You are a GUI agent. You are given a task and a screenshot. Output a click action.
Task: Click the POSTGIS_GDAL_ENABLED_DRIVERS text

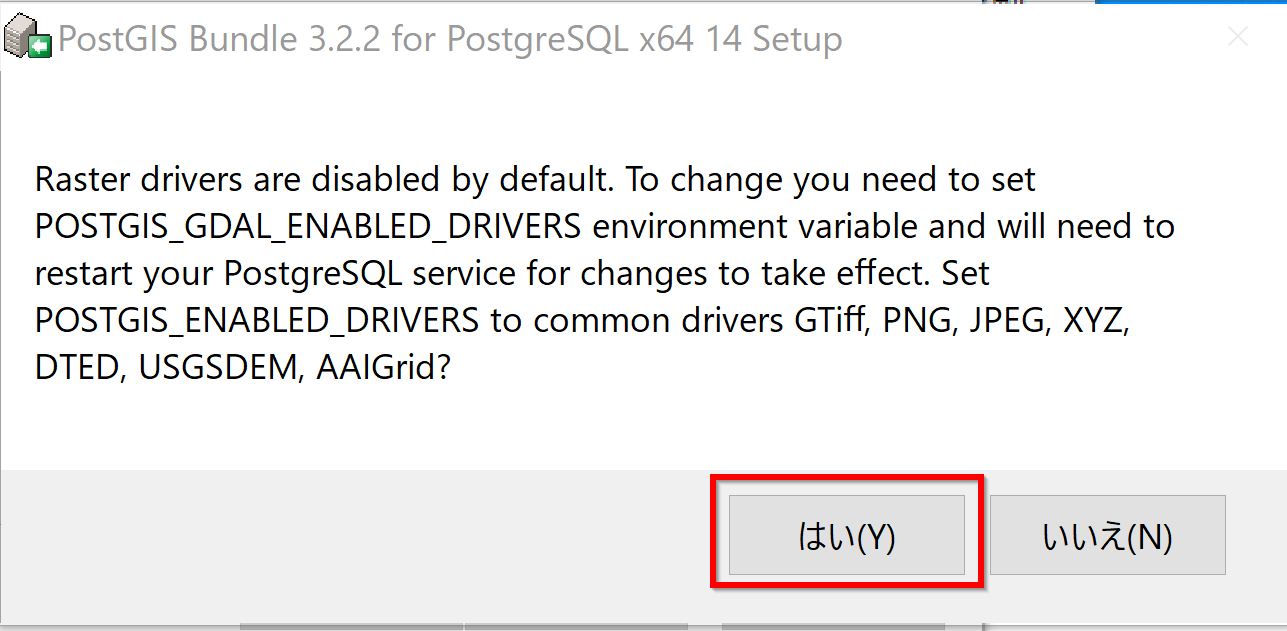click(307, 227)
